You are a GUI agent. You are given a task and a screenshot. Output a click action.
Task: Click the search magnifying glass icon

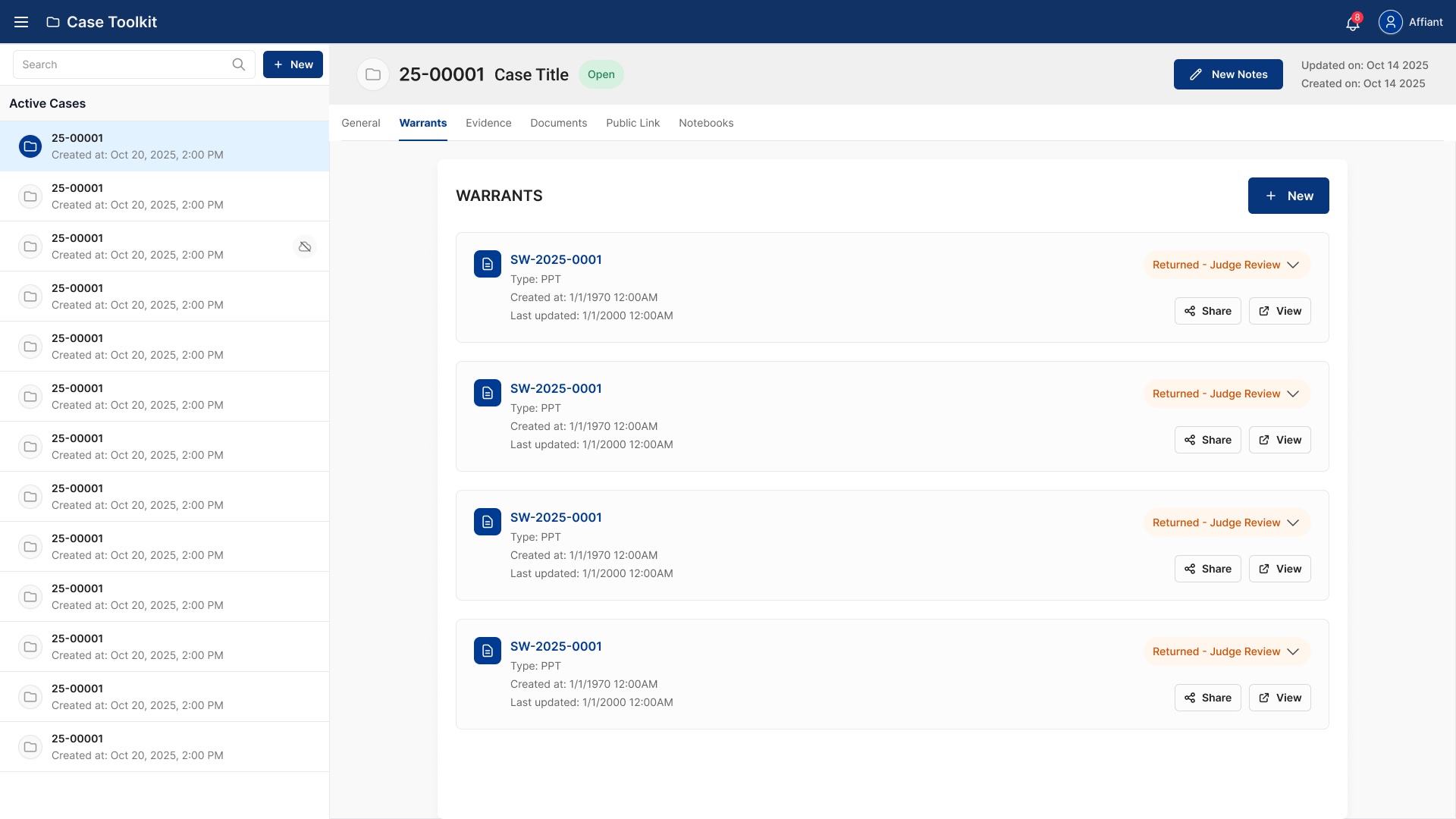tap(239, 64)
